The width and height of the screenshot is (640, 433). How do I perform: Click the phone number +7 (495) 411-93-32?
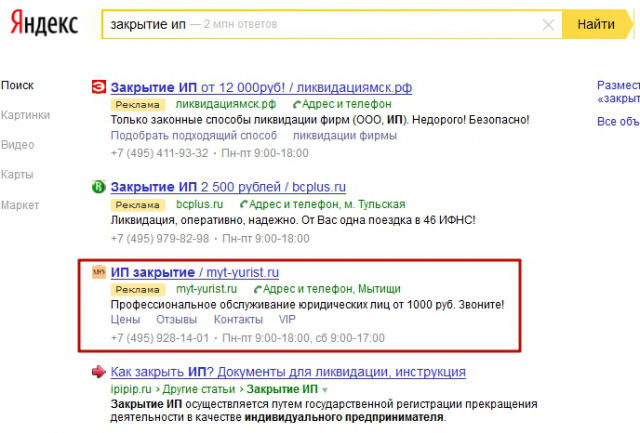(160, 153)
